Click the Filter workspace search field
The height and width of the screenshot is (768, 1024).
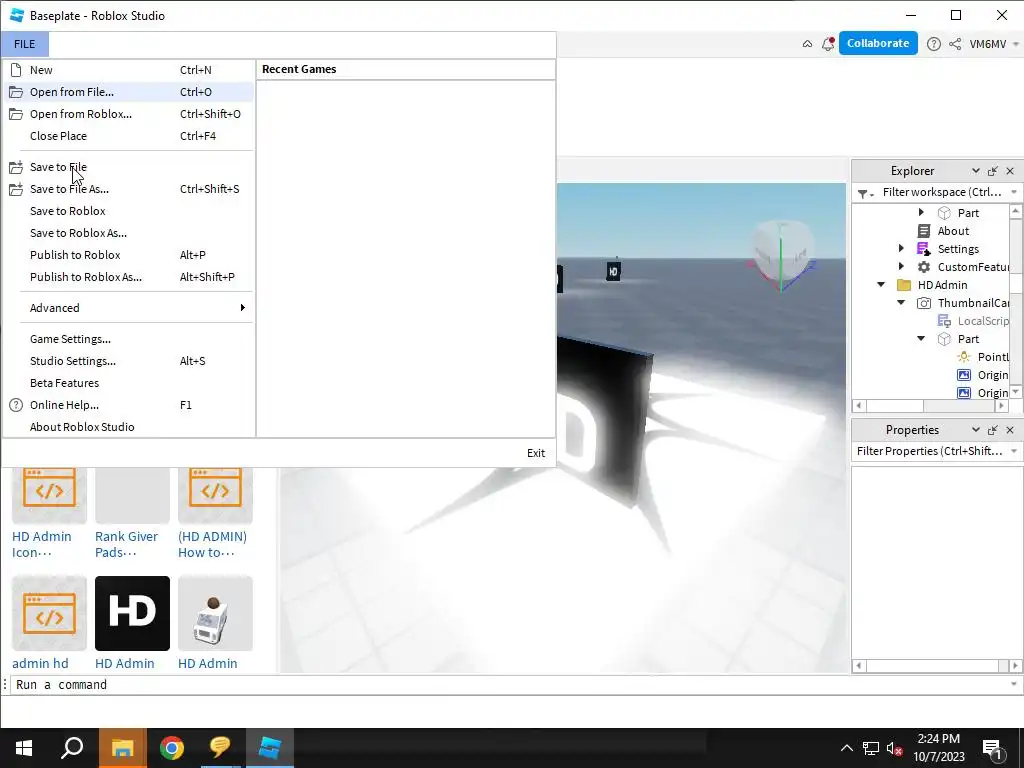click(x=942, y=192)
